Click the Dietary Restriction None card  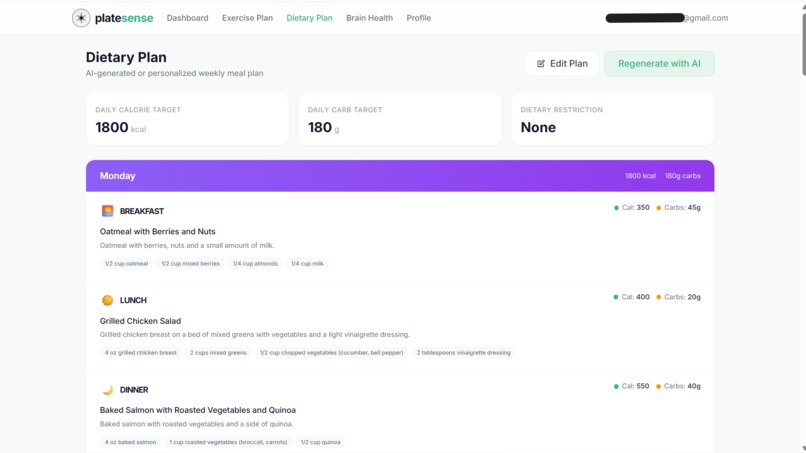tap(613, 119)
